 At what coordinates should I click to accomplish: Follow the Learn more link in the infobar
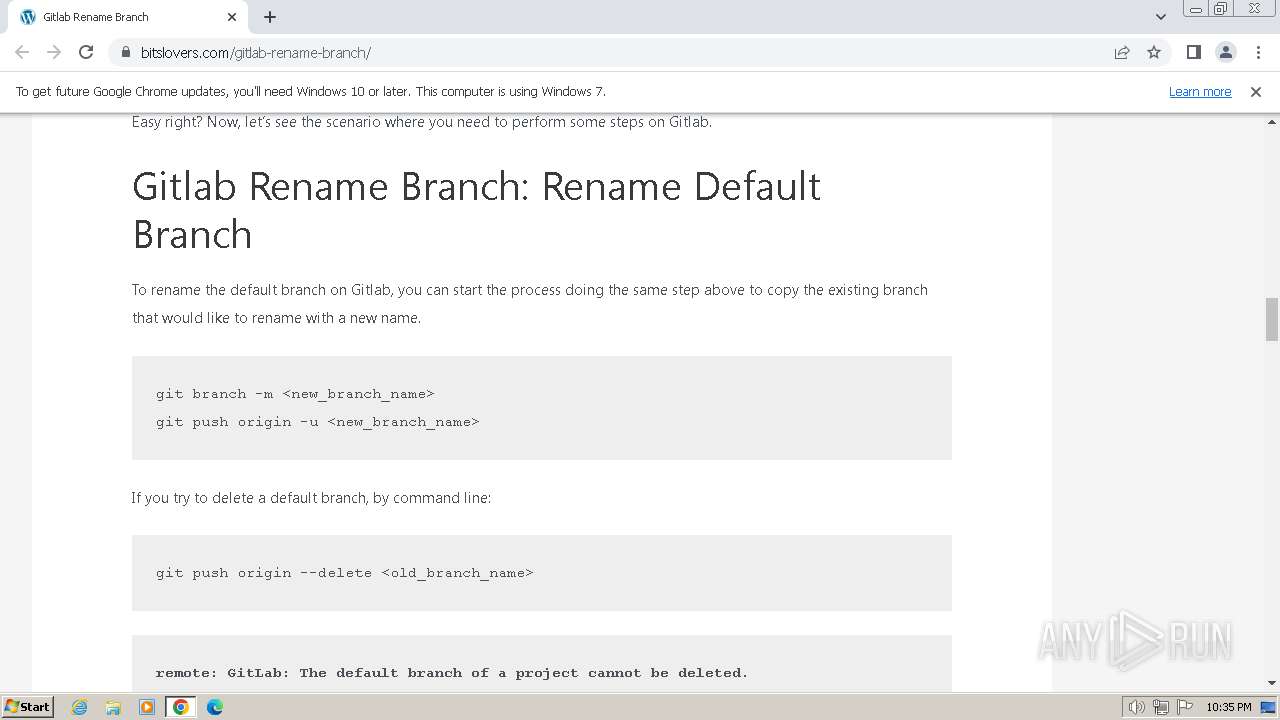pyautogui.click(x=1200, y=91)
